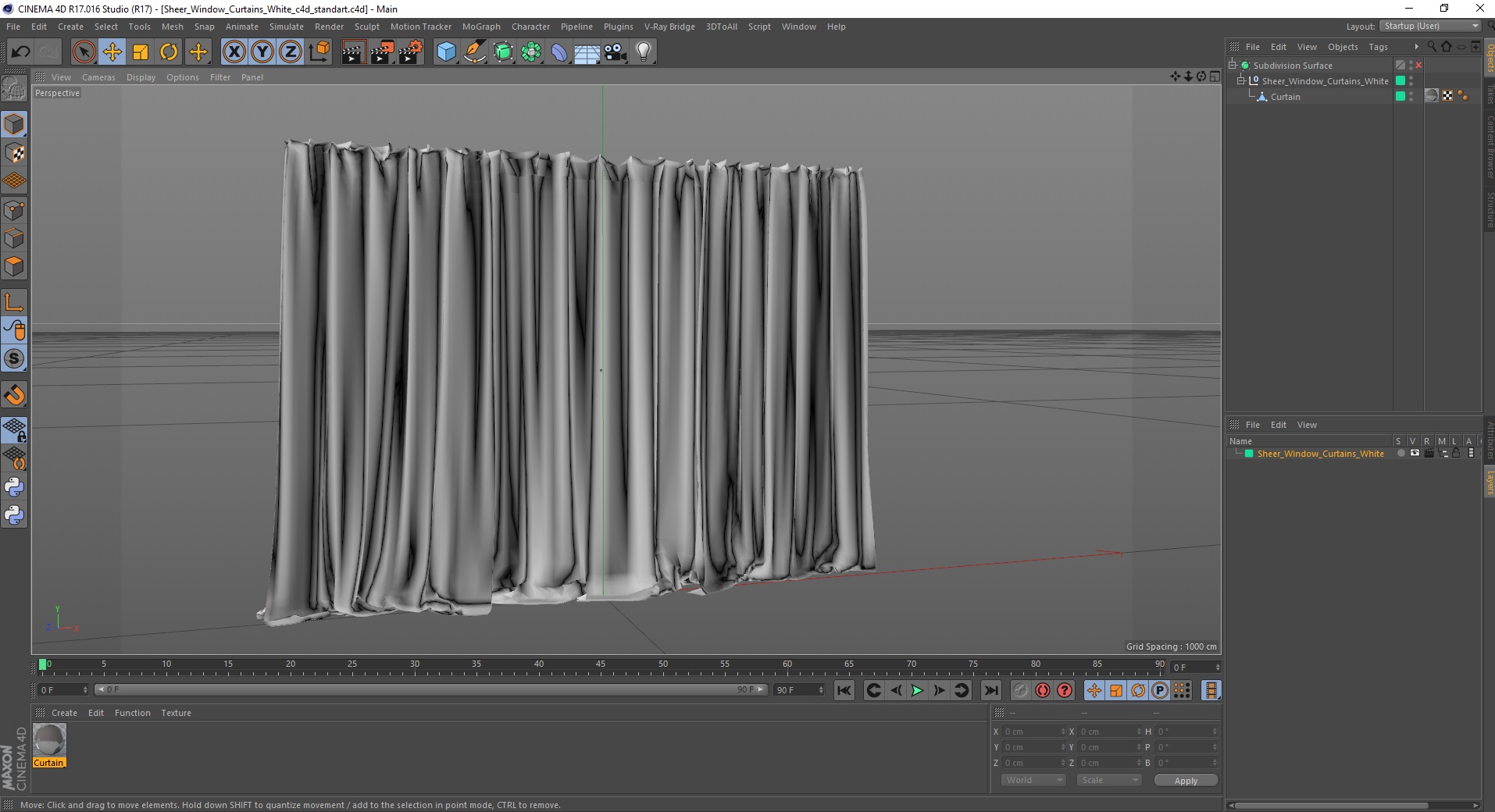1495x812 pixels.
Task: Go to end of animation
Action: click(x=990, y=690)
